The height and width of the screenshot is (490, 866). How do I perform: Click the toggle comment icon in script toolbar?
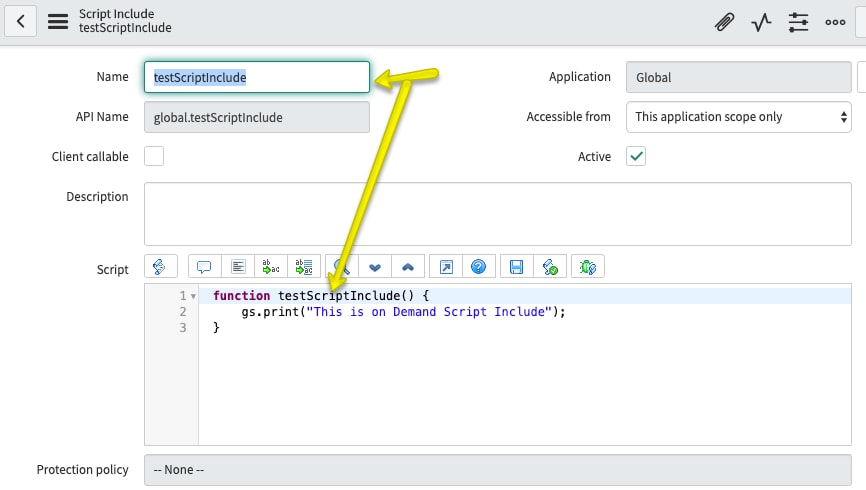point(204,267)
